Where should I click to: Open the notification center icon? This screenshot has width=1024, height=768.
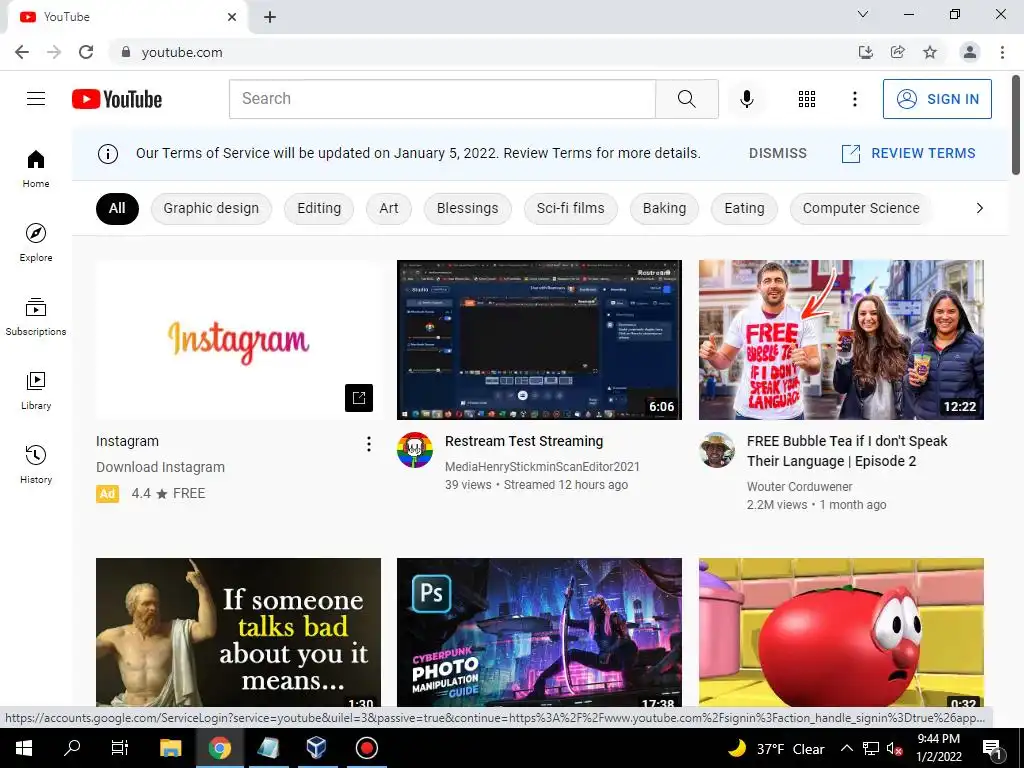[x=992, y=748]
